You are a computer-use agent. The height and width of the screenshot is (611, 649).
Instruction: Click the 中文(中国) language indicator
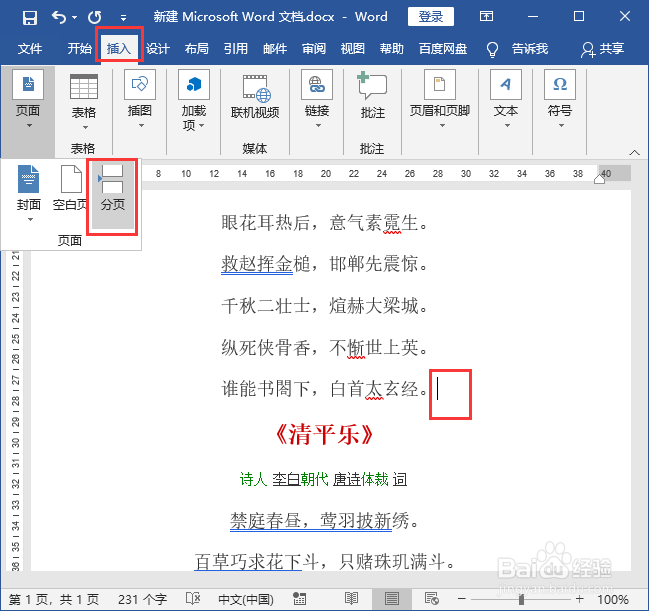246,599
